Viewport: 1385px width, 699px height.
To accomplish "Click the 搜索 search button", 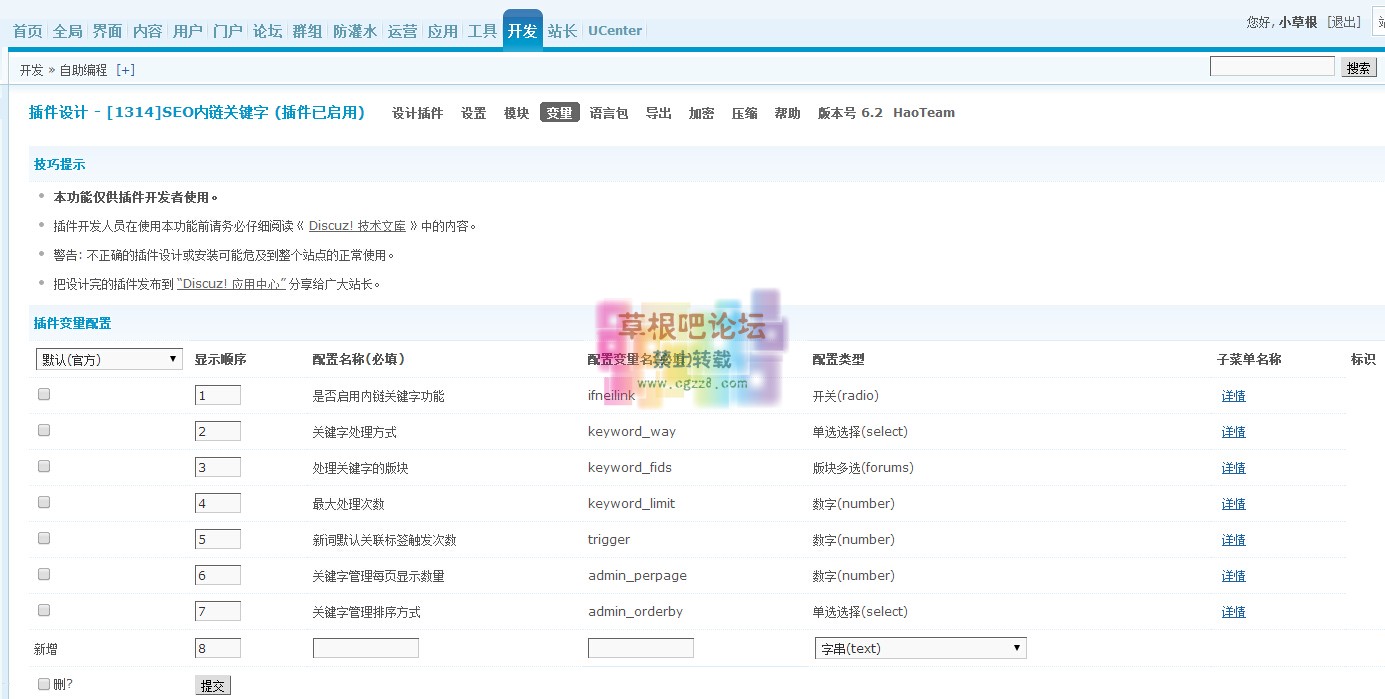I will coord(1358,66).
